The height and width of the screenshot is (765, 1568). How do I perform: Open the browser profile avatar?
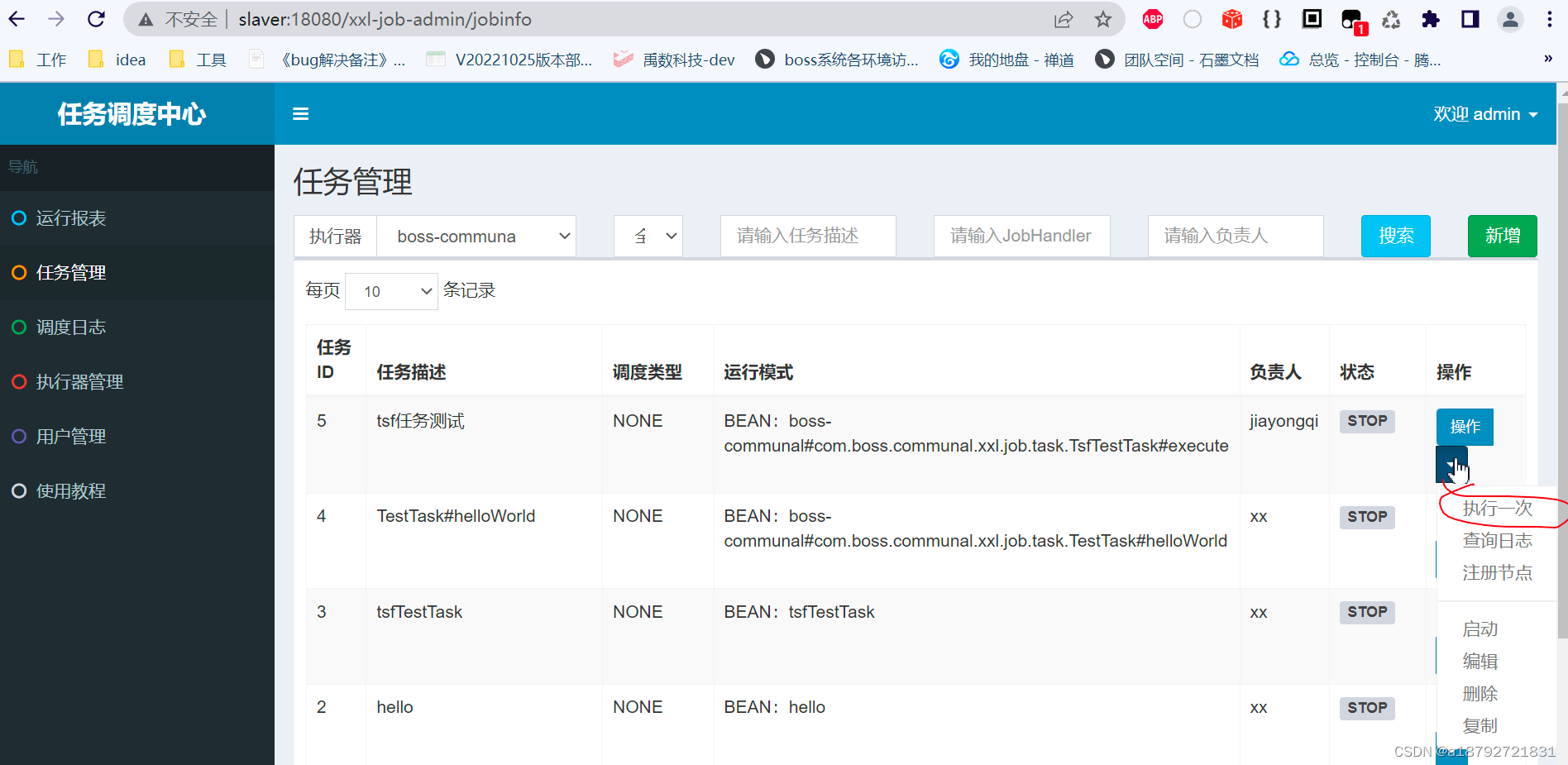point(1510,19)
